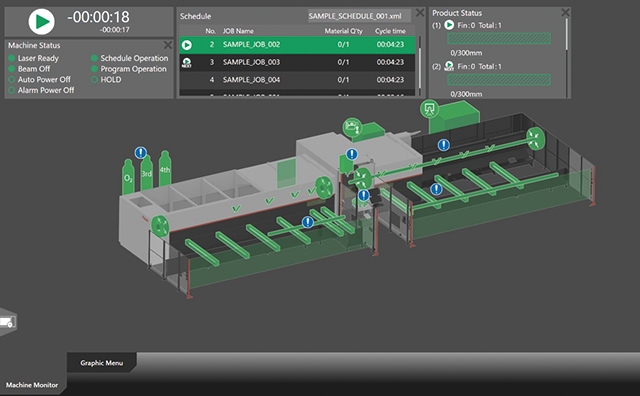Click the chiller unit icon above the machine

(352, 127)
